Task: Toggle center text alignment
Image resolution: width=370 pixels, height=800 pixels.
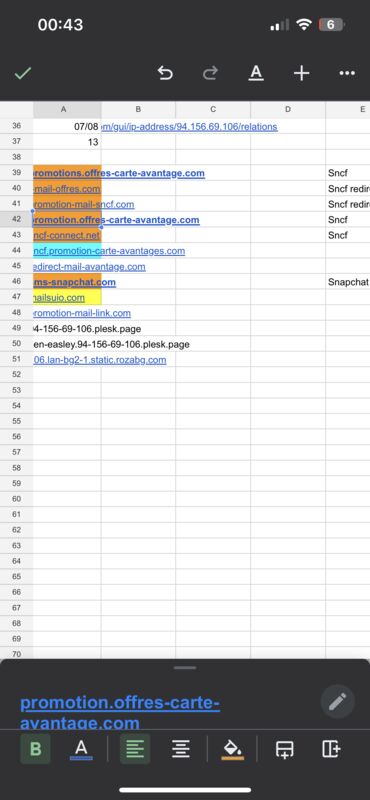Action: pyautogui.click(x=181, y=748)
